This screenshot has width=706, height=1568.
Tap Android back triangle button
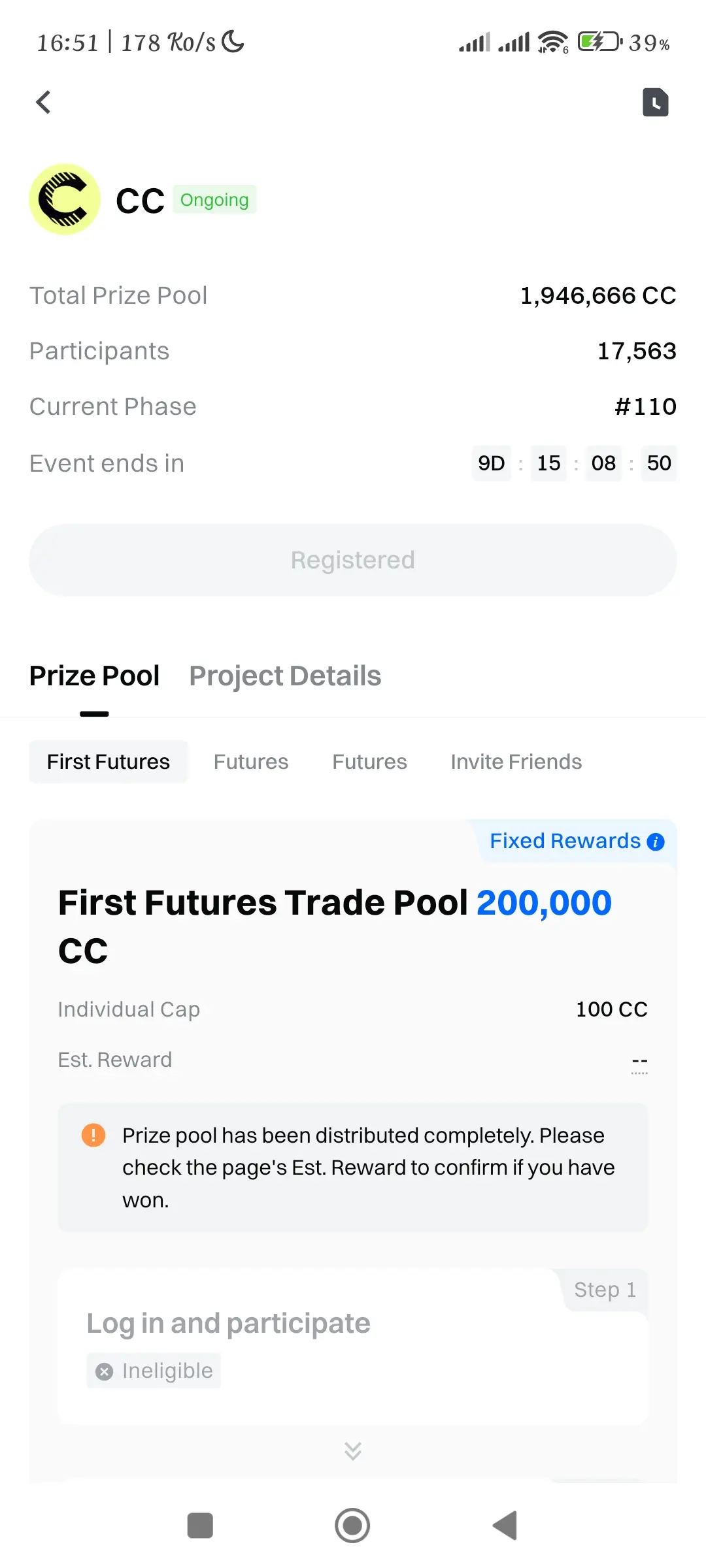[x=505, y=1526]
